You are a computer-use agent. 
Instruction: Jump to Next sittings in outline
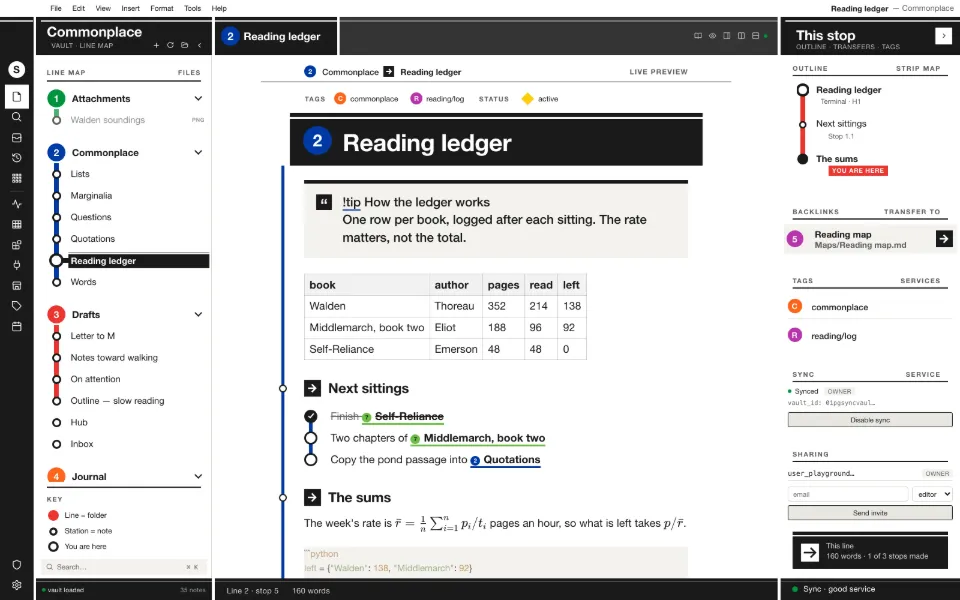click(x=841, y=124)
